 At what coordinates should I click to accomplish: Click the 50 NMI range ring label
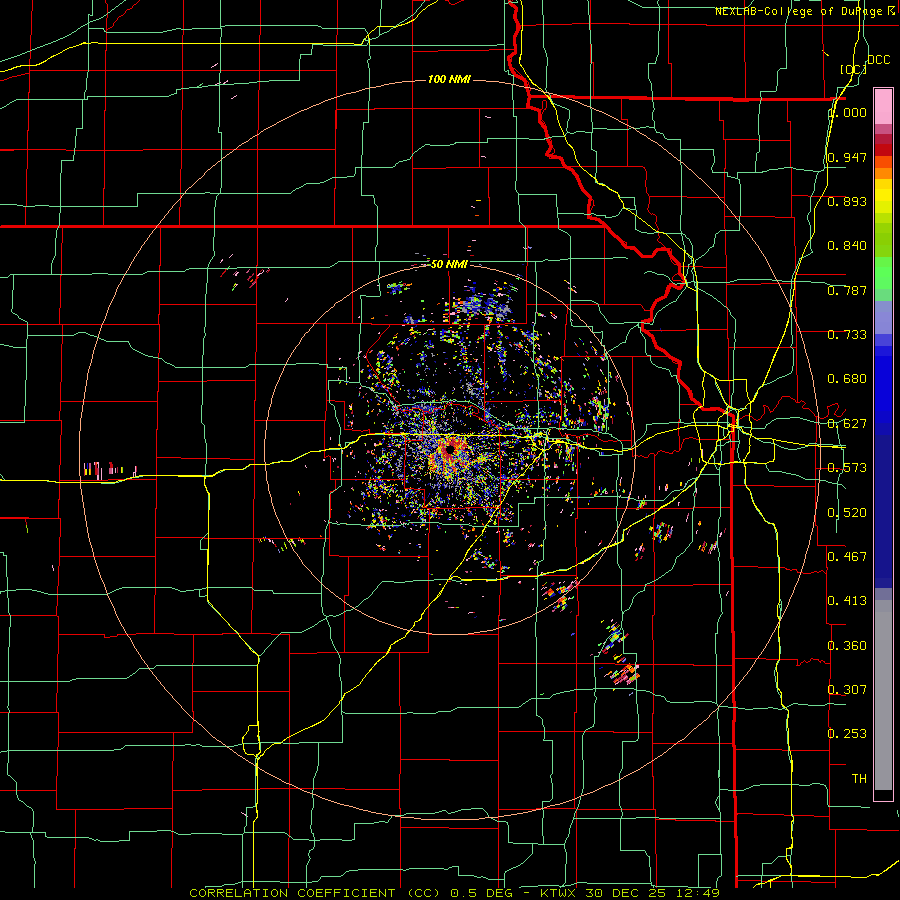click(x=449, y=264)
